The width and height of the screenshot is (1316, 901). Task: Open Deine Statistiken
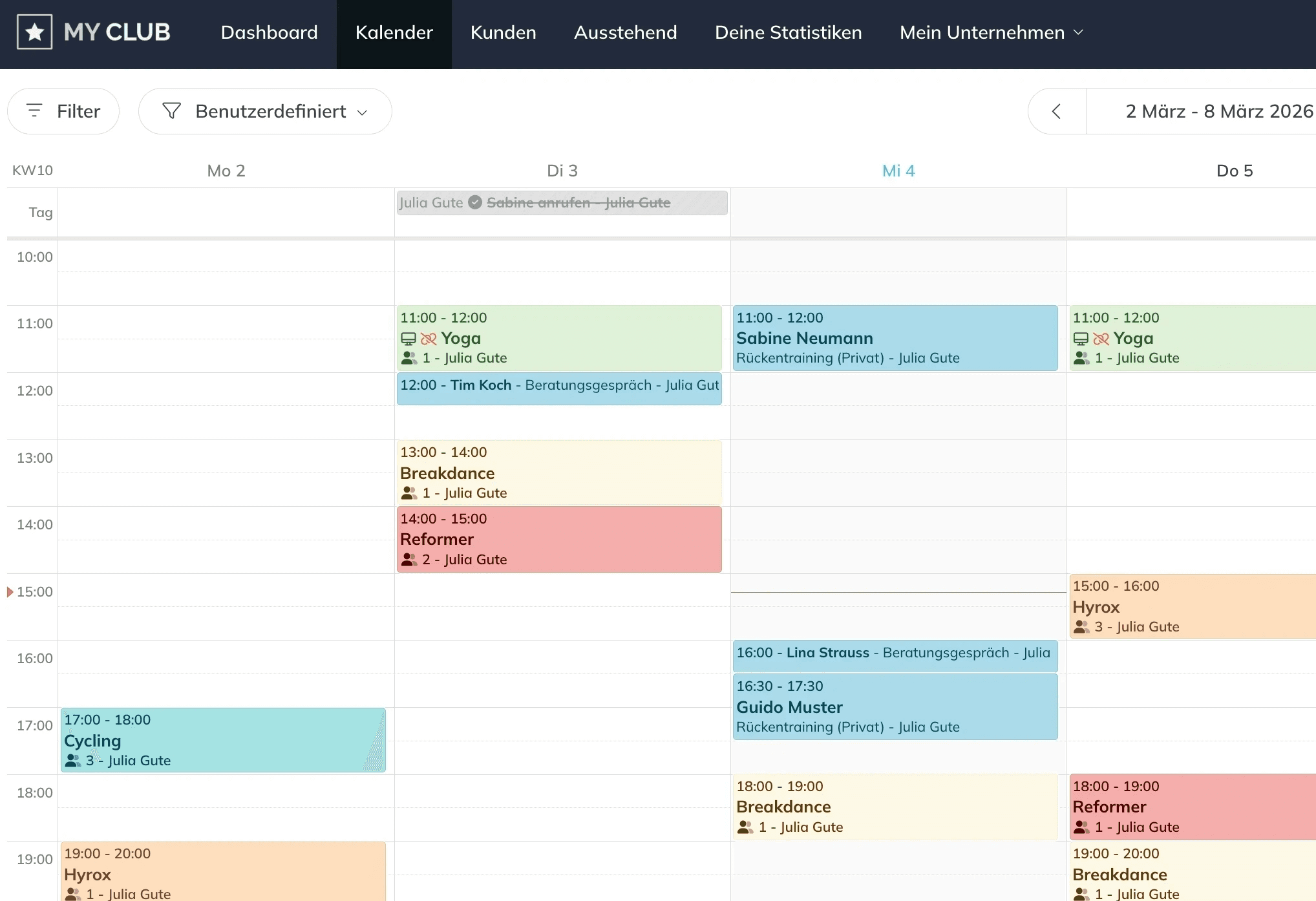pyautogui.click(x=788, y=32)
